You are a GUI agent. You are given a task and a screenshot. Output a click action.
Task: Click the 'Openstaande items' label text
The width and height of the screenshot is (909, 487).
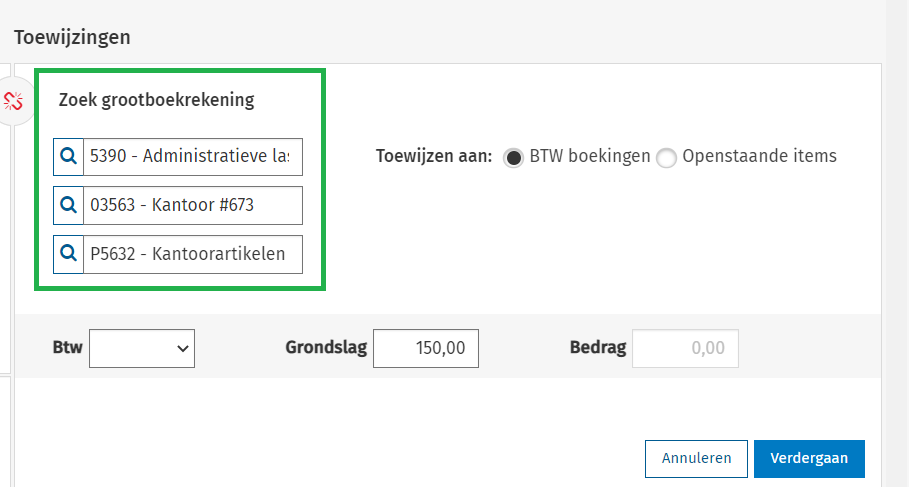click(x=759, y=156)
